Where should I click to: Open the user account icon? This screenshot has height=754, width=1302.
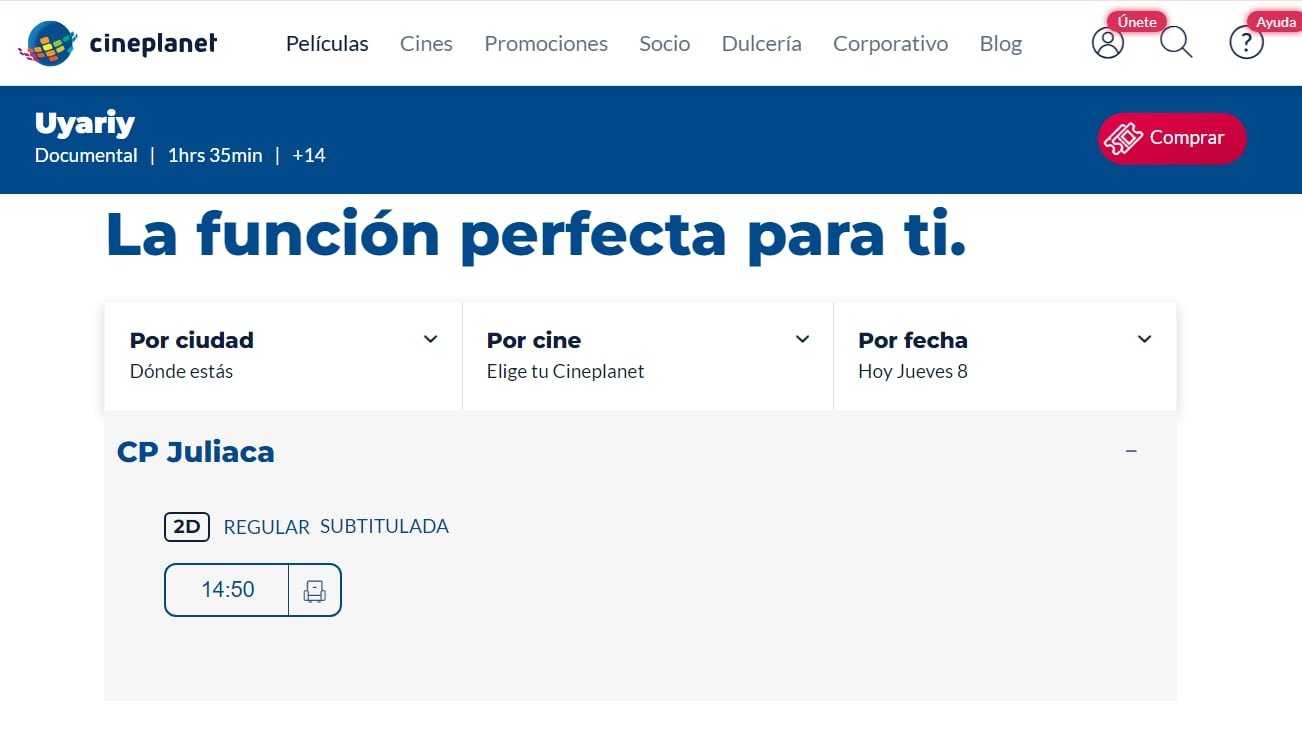pos(1107,42)
